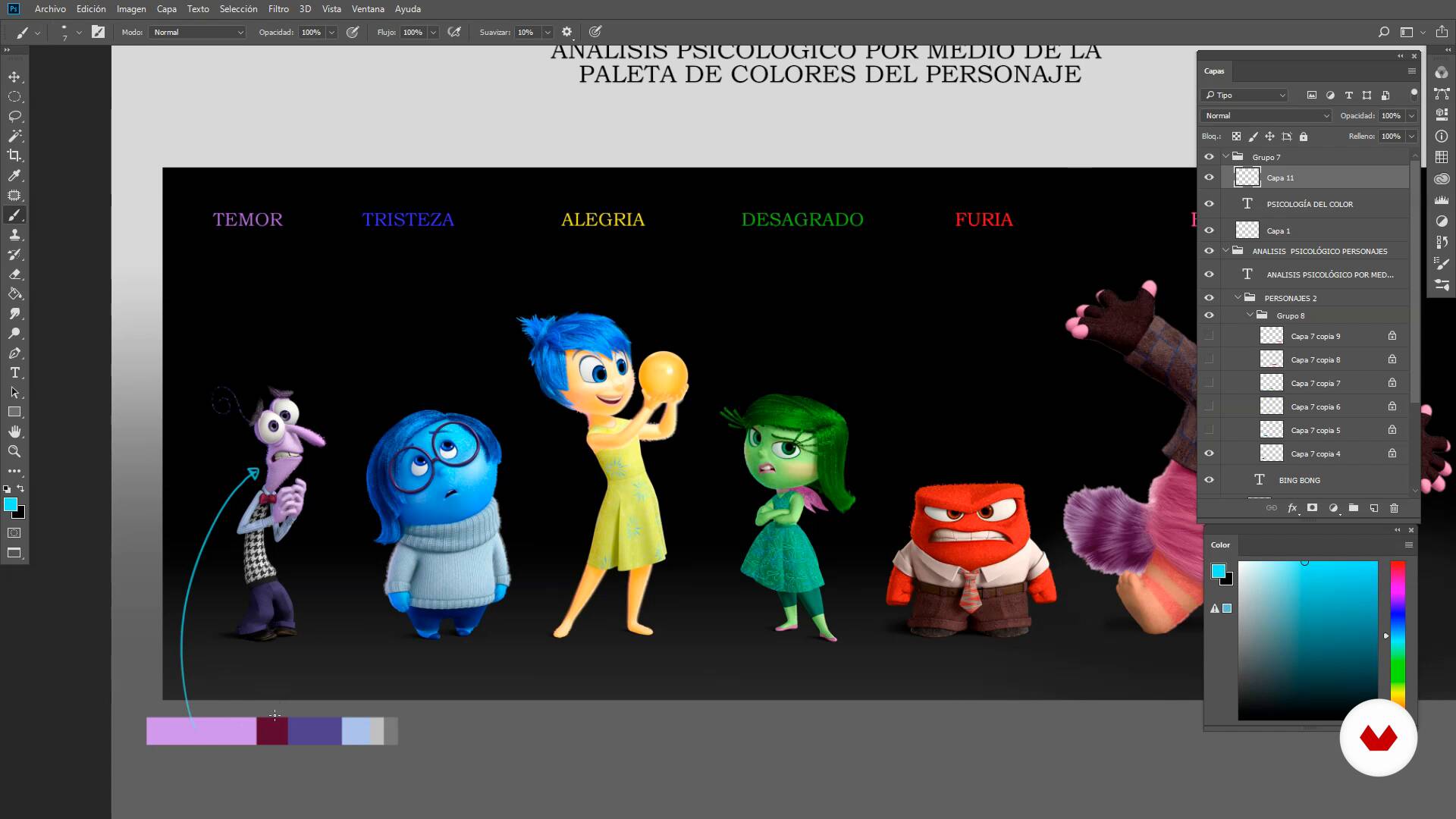Collapse the PERSONAJES 2 group

(x=1238, y=298)
